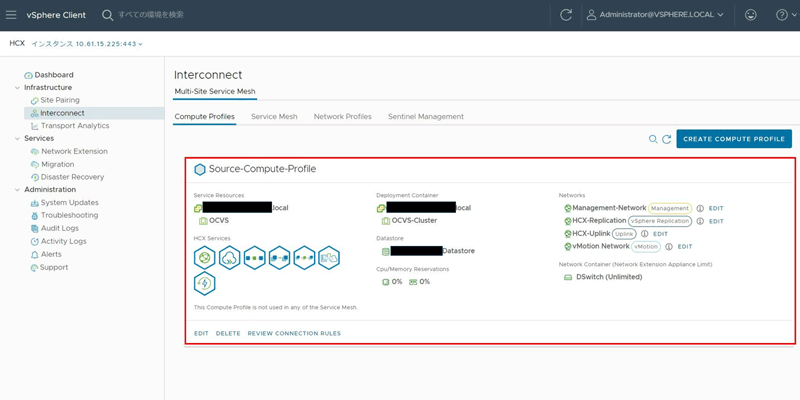
Task: Click the sixth HCX service hexagon with cloud
Action: click(x=329, y=258)
